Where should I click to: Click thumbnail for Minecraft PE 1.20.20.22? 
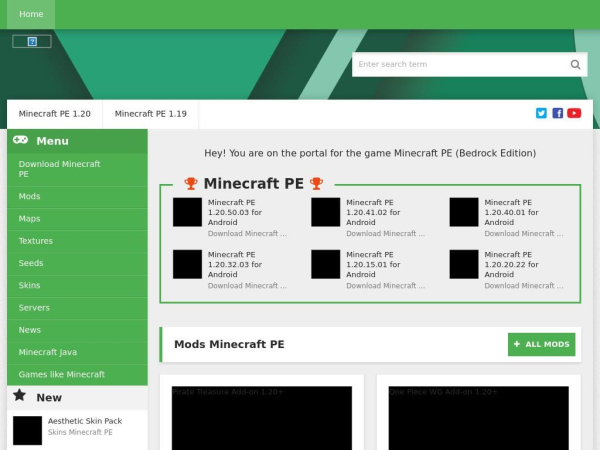pos(464,264)
